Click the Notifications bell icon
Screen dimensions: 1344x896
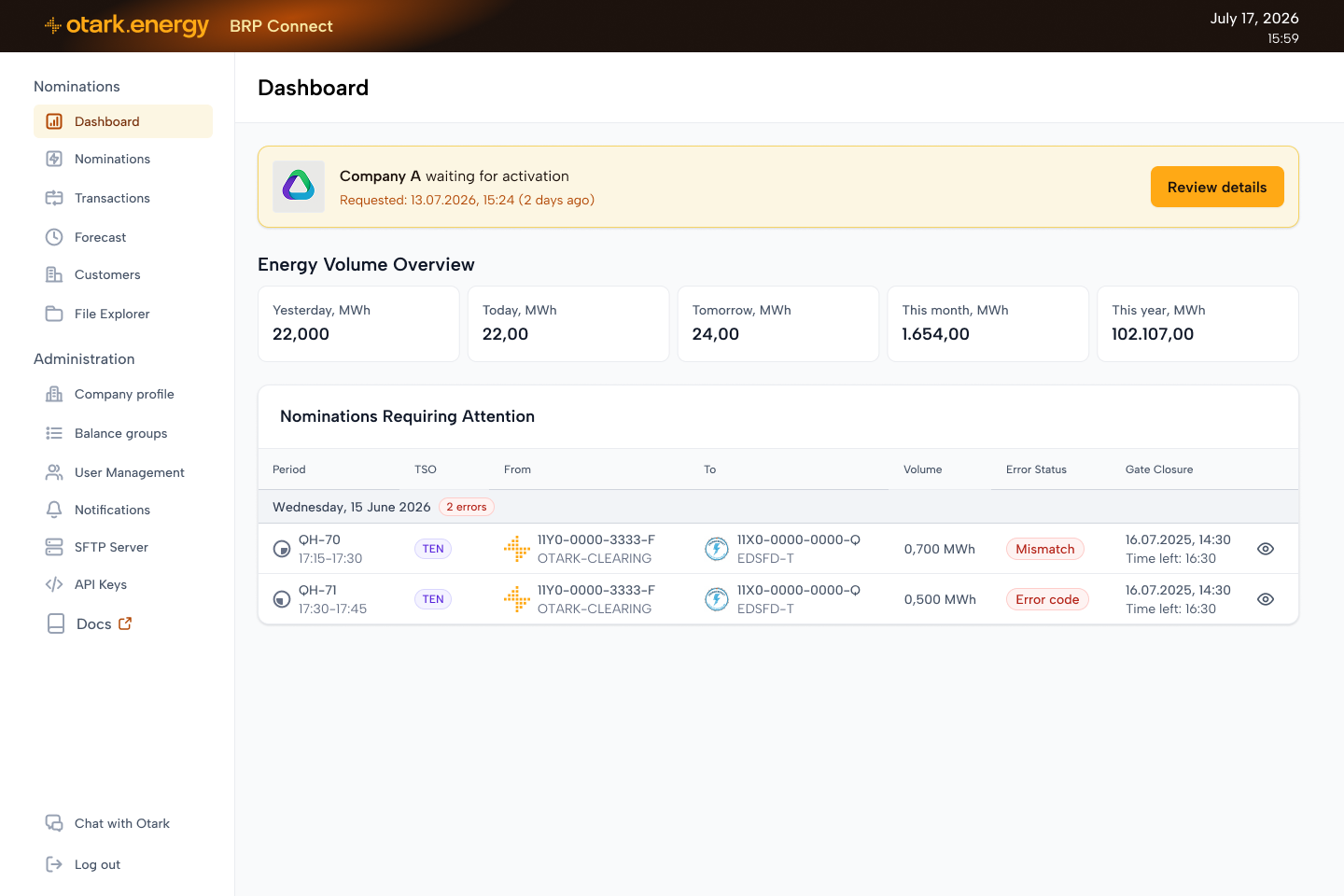54,510
